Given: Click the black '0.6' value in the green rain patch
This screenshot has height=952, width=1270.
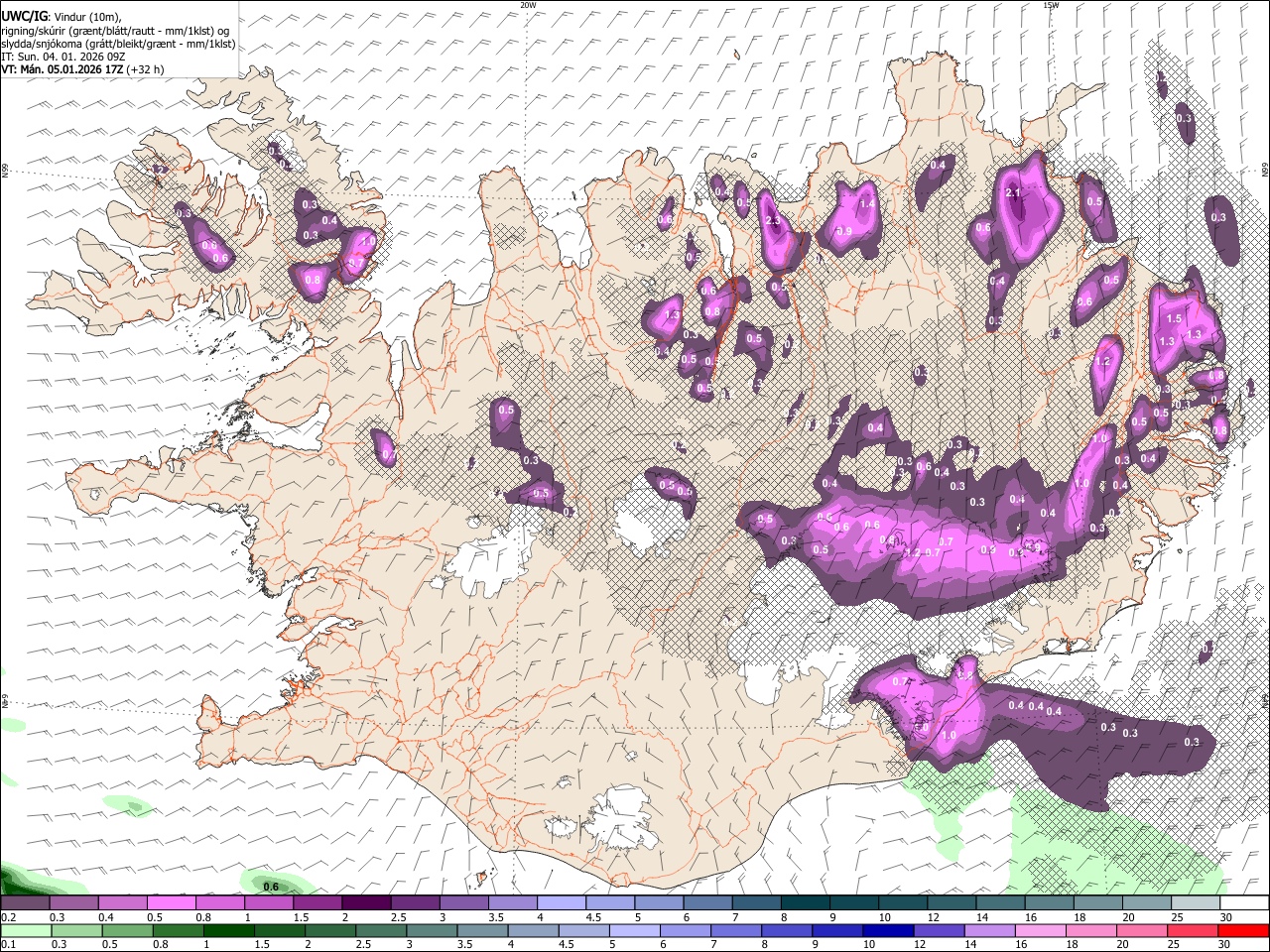Looking at the screenshot, I should pyautogui.click(x=270, y=886).
